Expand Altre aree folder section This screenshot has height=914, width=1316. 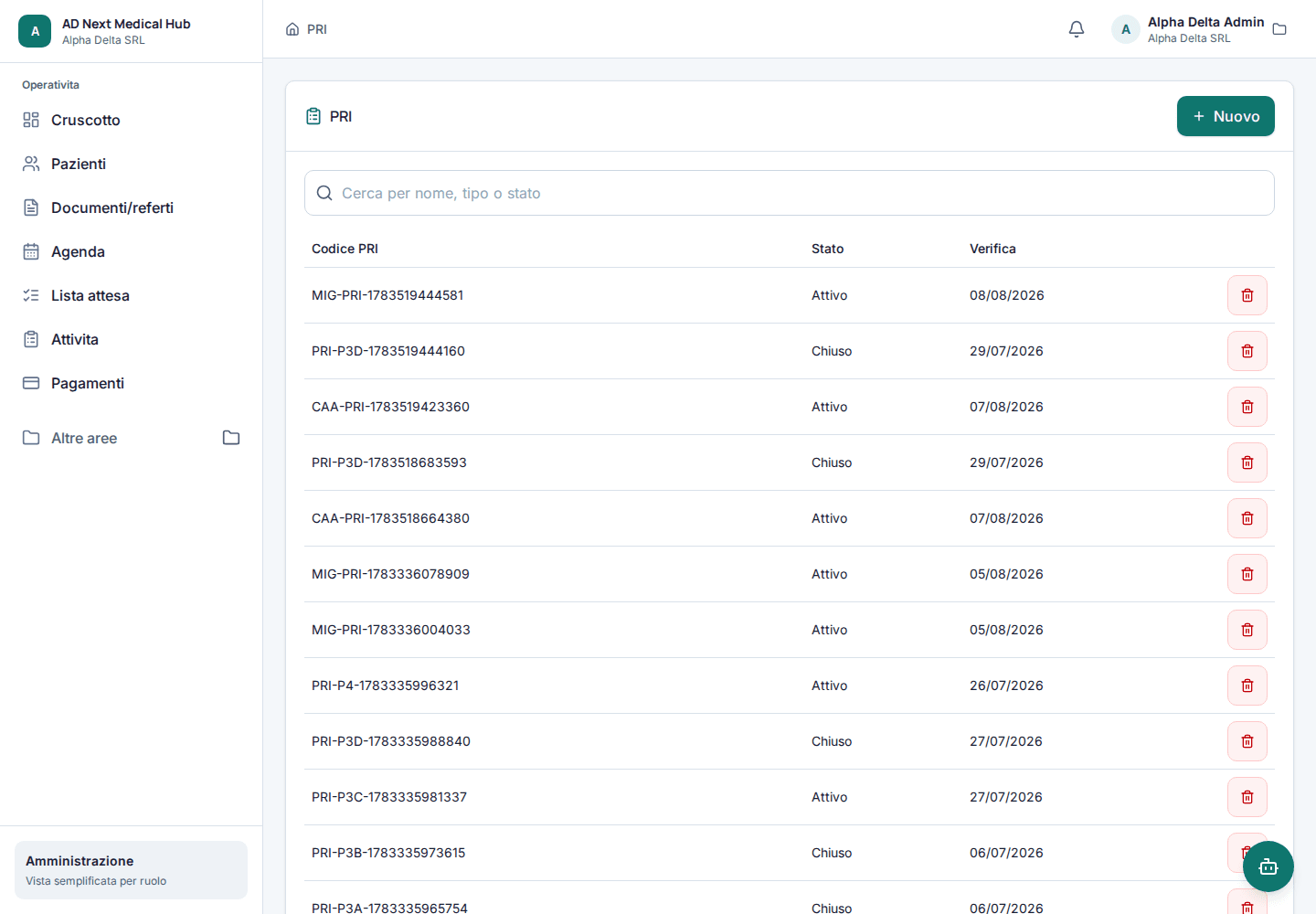pos(131,438)
